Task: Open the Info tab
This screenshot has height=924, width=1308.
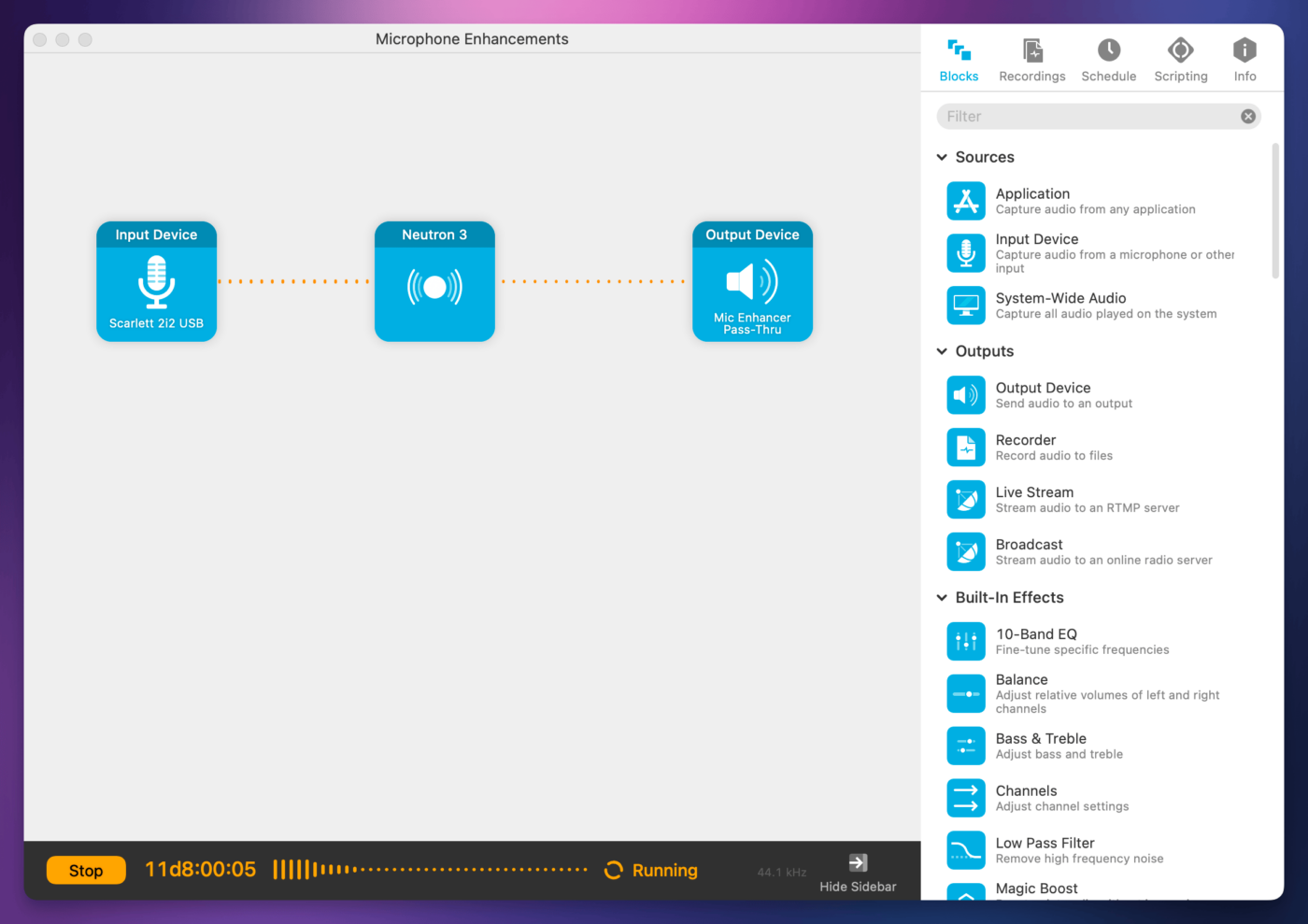Action: tap(1244, 61)
